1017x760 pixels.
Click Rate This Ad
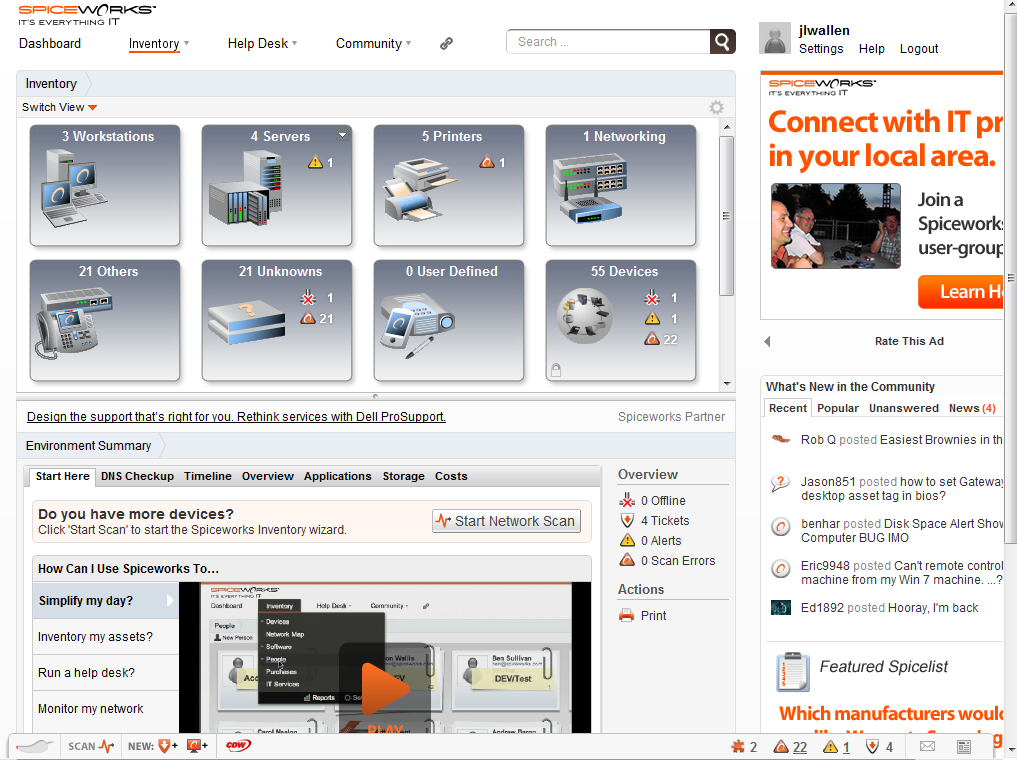(x=909, y=341)
